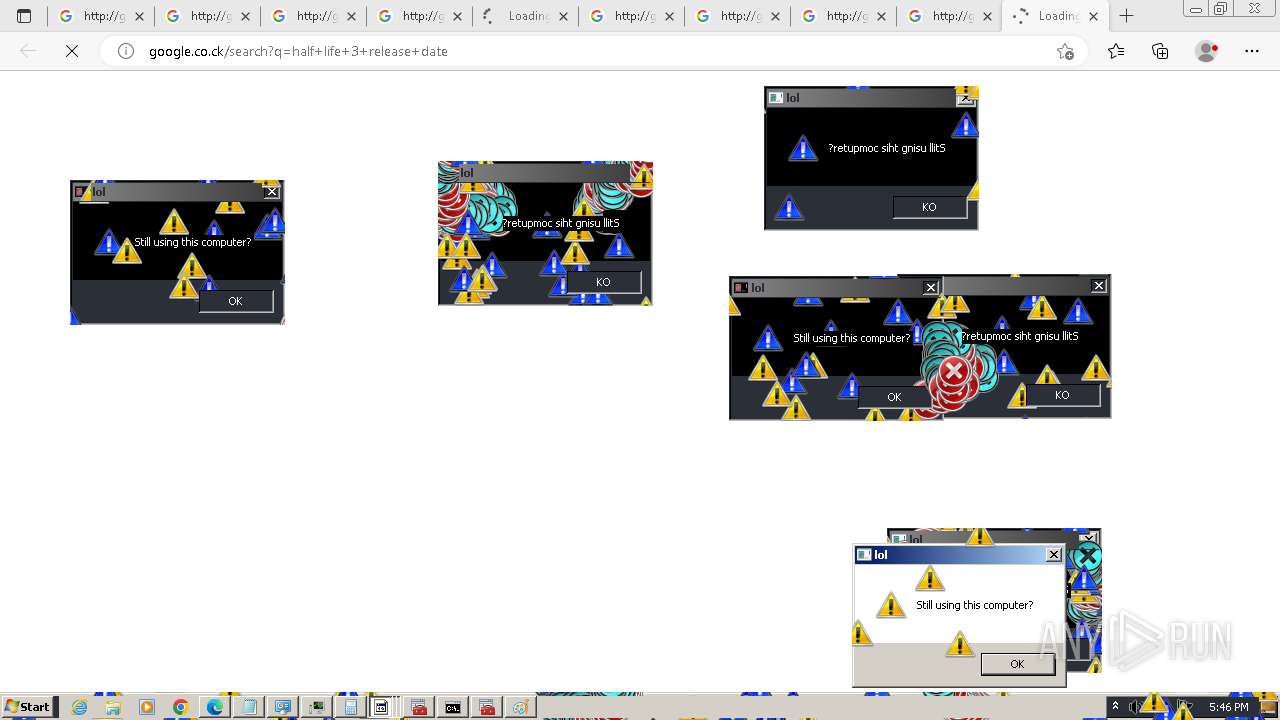Close the white lol dialog
The image size is (1280, 720).
click(1053, 555)
